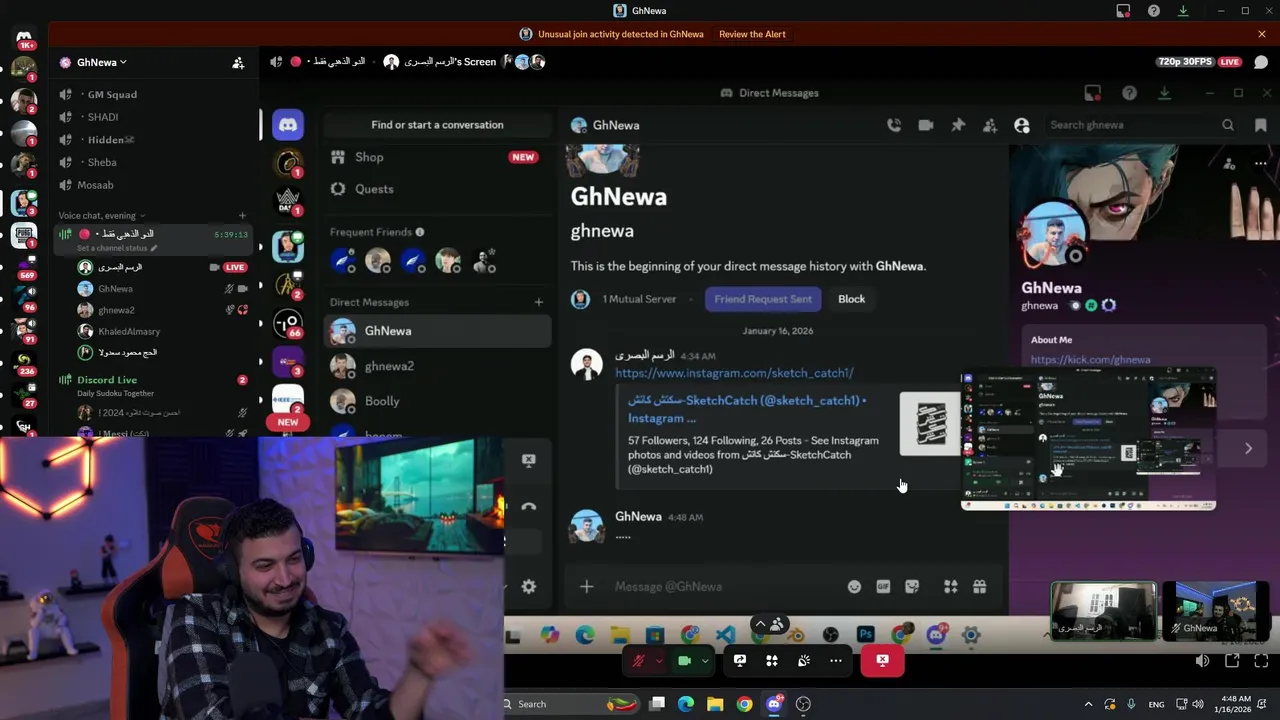Click 'Find or start a conversation' search box

[x=437, y=125]
